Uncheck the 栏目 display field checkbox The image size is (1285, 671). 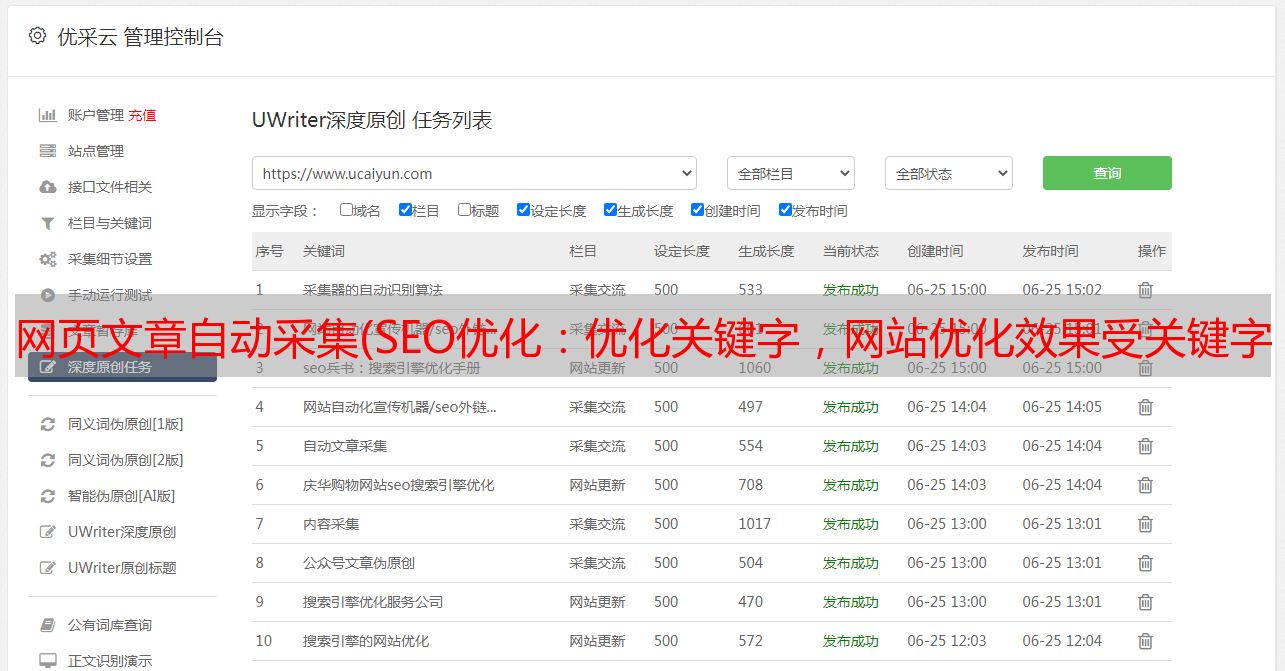[x=405, y=210]
